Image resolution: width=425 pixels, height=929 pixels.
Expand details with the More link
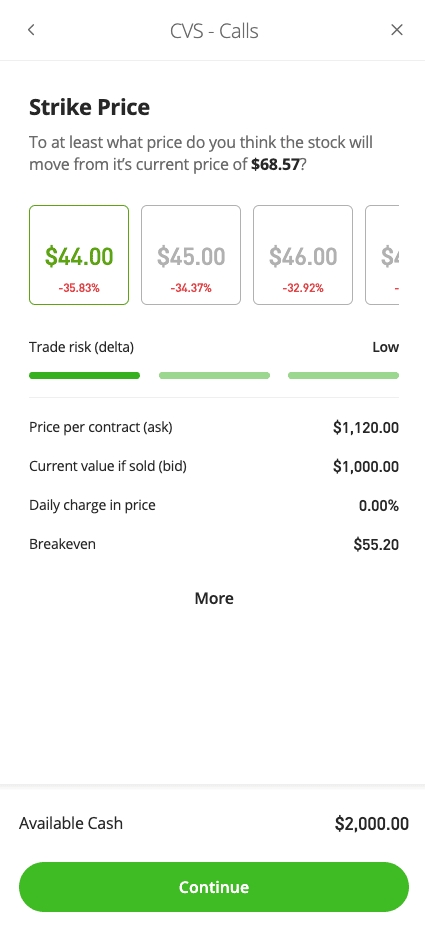coord(214,598)
